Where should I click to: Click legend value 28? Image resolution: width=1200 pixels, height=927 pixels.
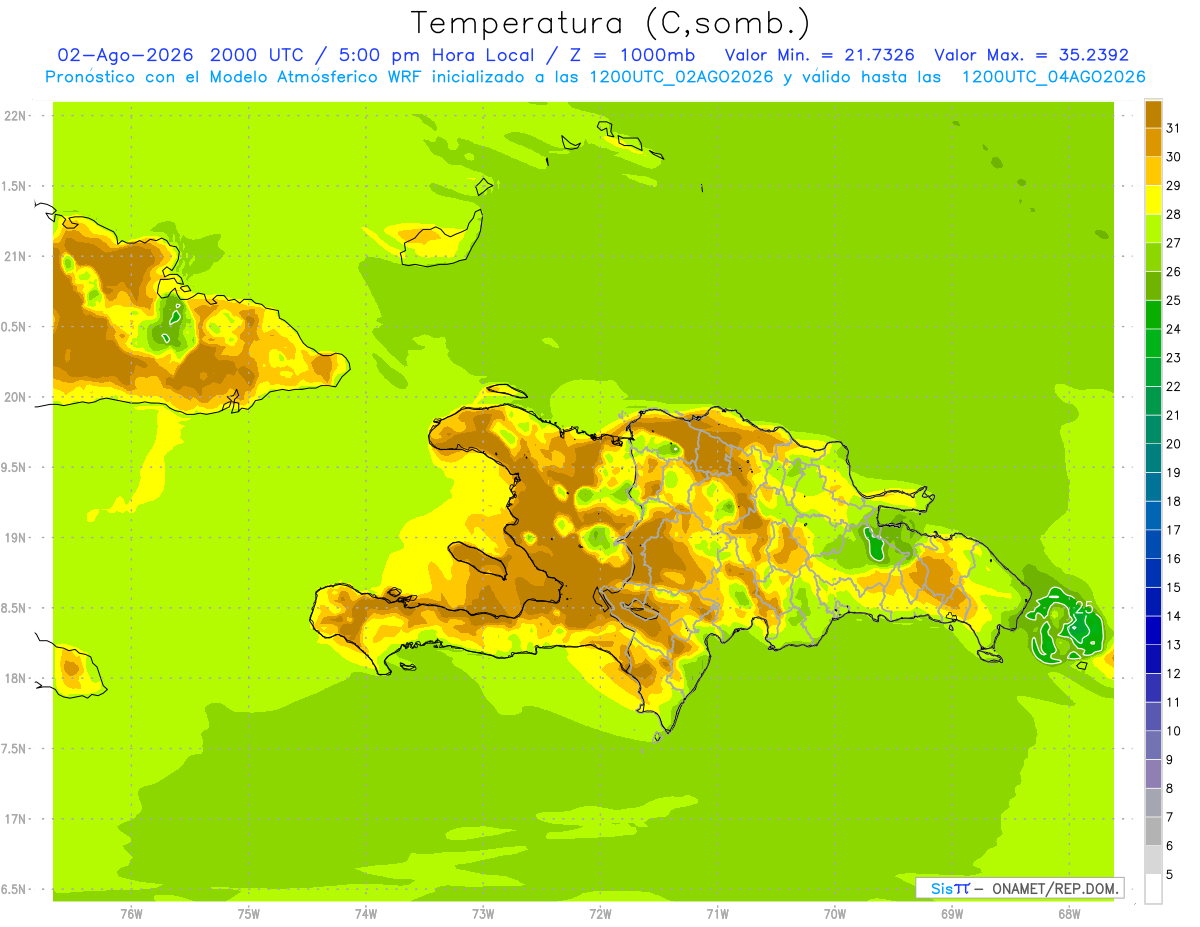tap(1173, 214)
